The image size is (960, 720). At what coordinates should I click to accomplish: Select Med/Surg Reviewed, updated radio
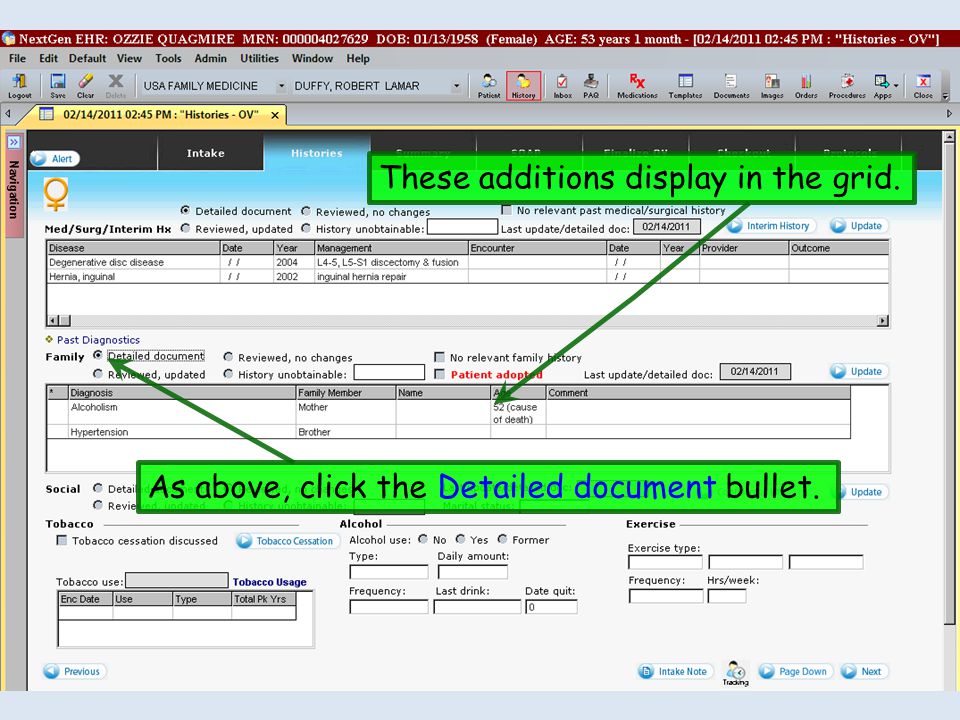[185, 228]
